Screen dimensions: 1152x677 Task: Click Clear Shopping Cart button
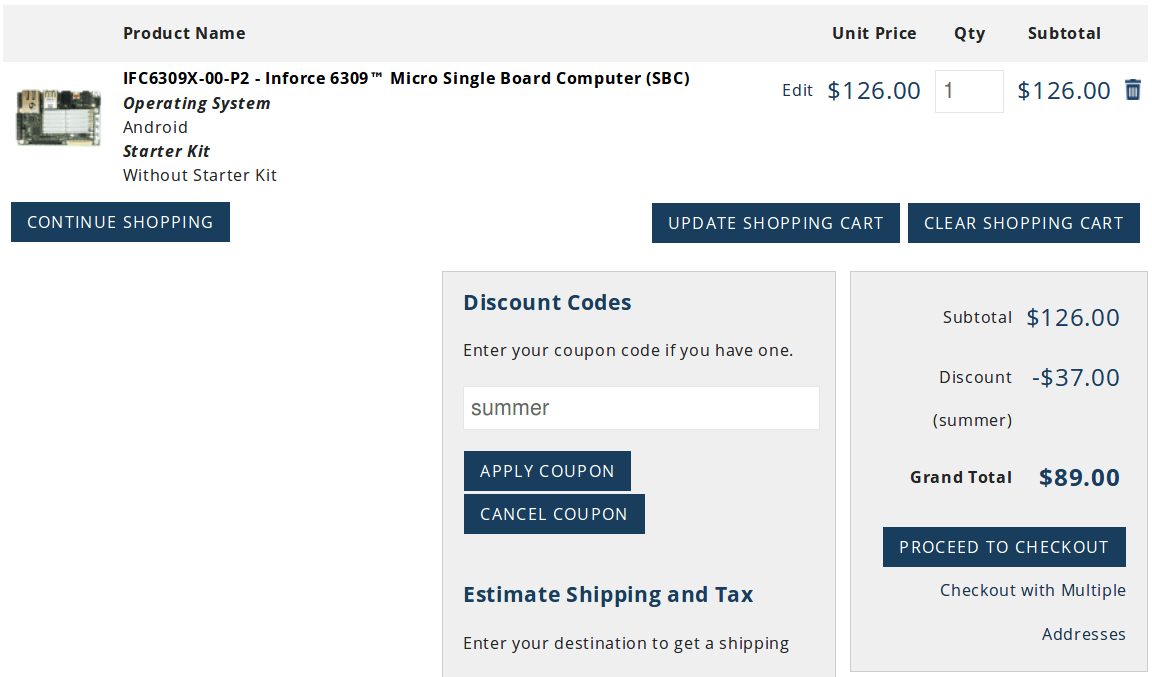[x=1023, y=223]
